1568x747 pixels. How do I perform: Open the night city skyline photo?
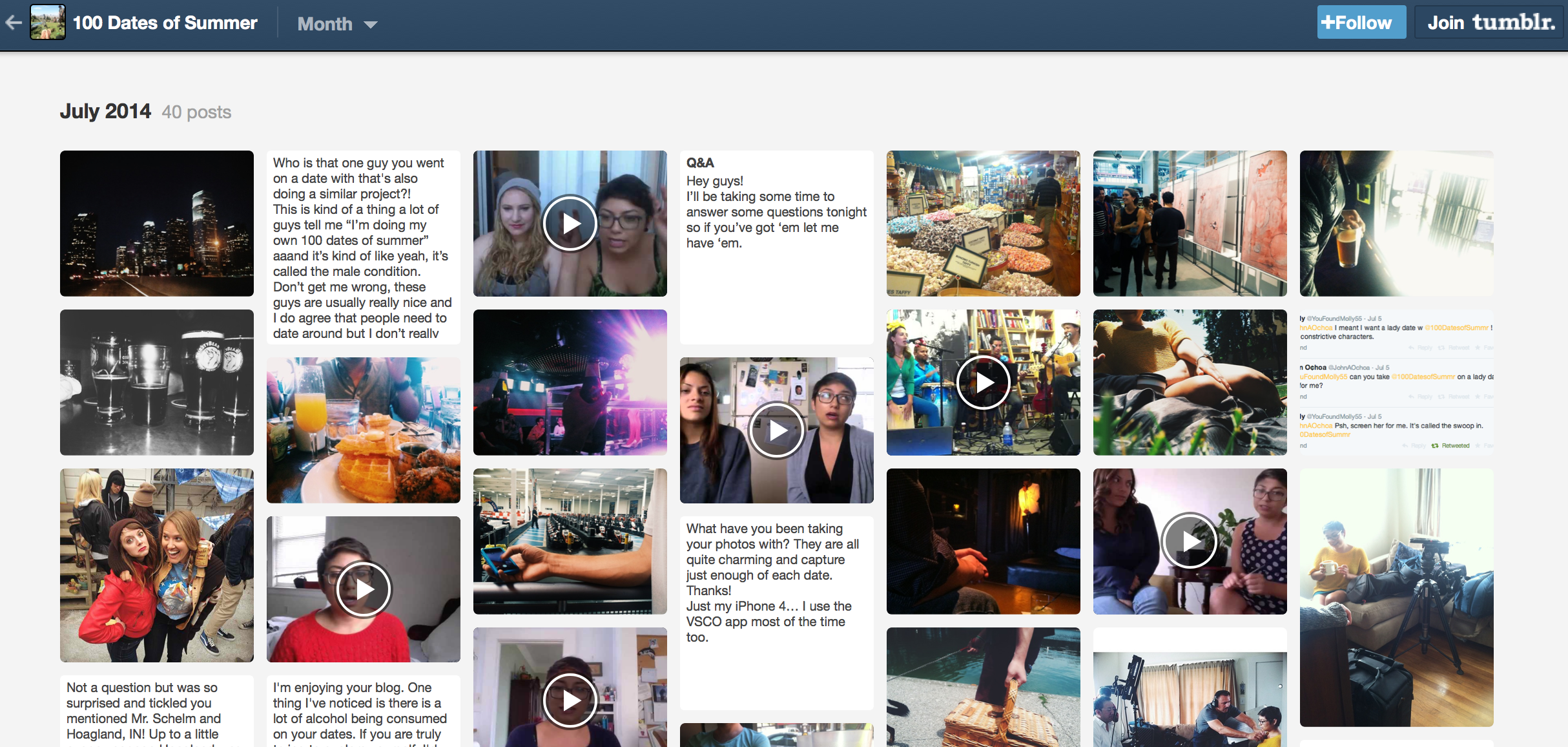coord(157,224)
